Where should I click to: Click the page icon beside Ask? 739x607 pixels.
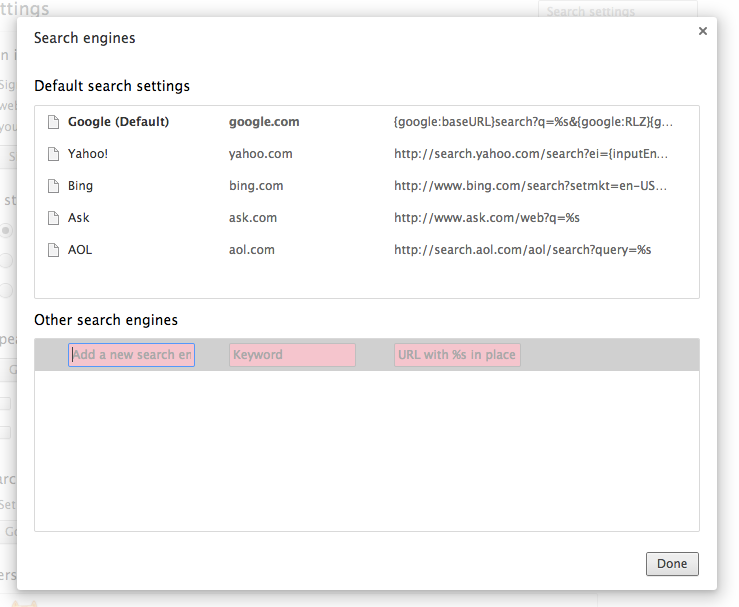click(x=54, y=218)
